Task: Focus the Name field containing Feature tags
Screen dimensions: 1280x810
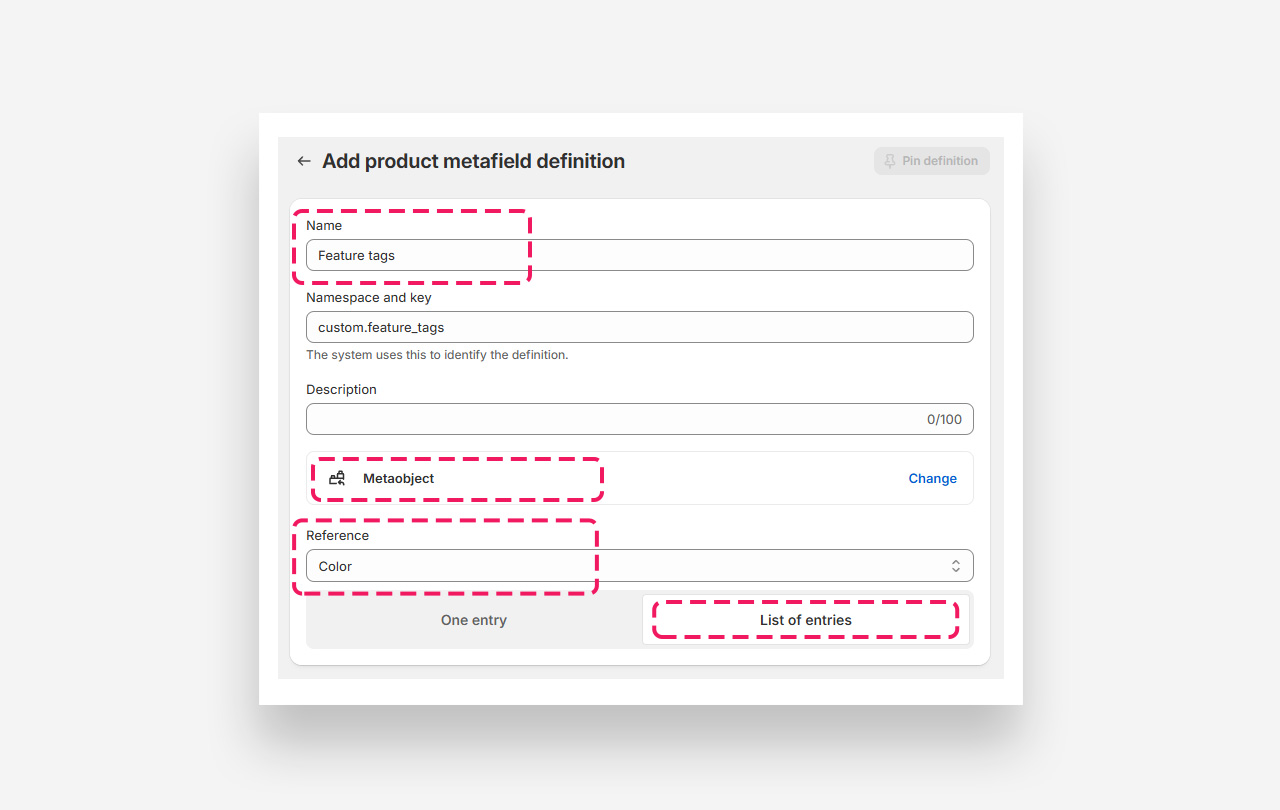Action: pos(639,255)
